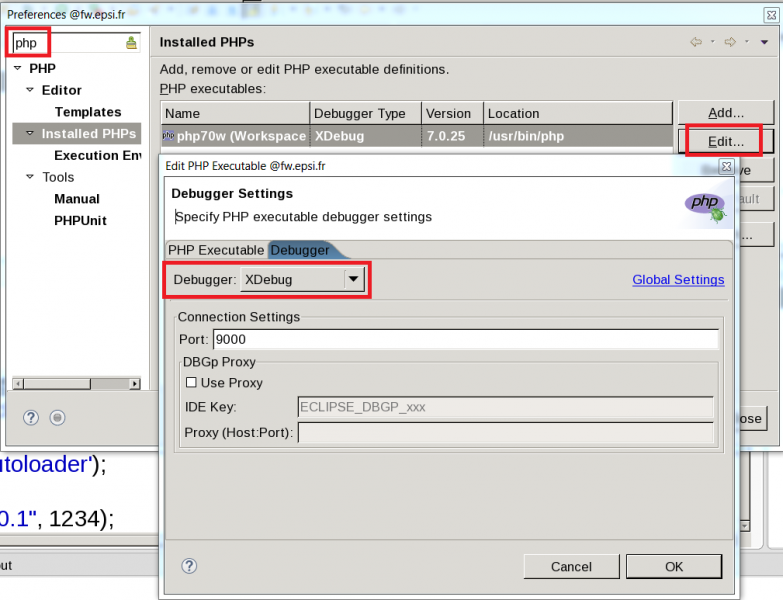Click the forward navigation arrow in Preferences
This screenshot has height=600, width=783.
730,42
